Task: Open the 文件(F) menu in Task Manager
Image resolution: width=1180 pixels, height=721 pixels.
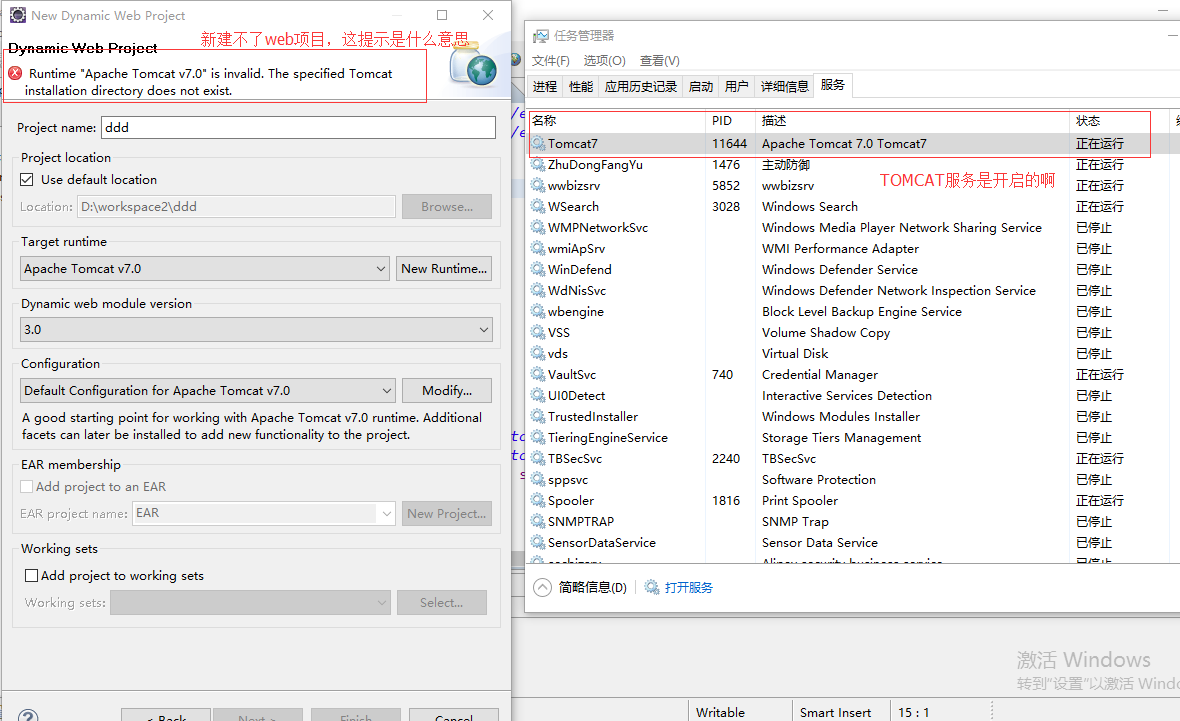Action: [551, 61]
